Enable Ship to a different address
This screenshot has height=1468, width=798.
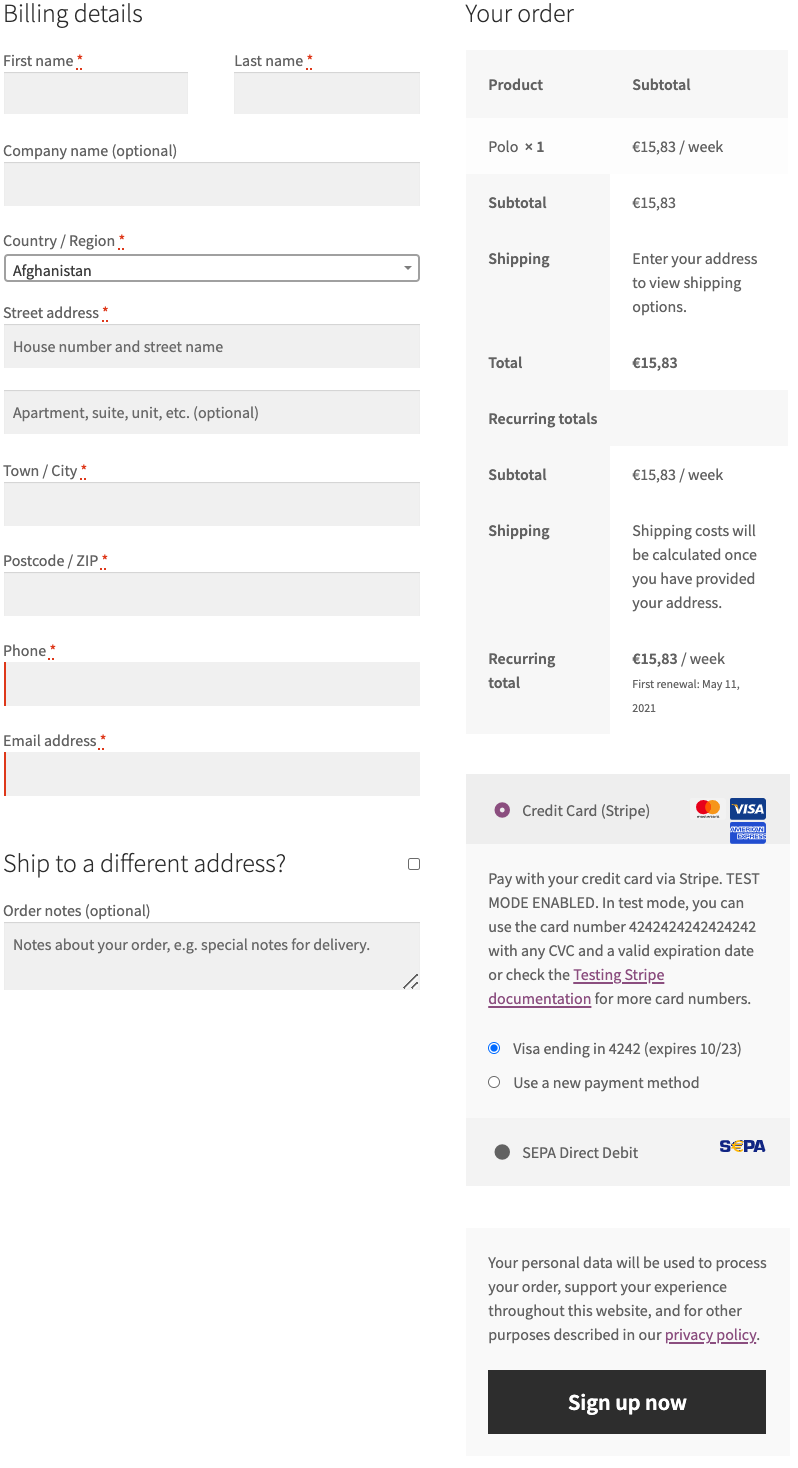point(413,864)
